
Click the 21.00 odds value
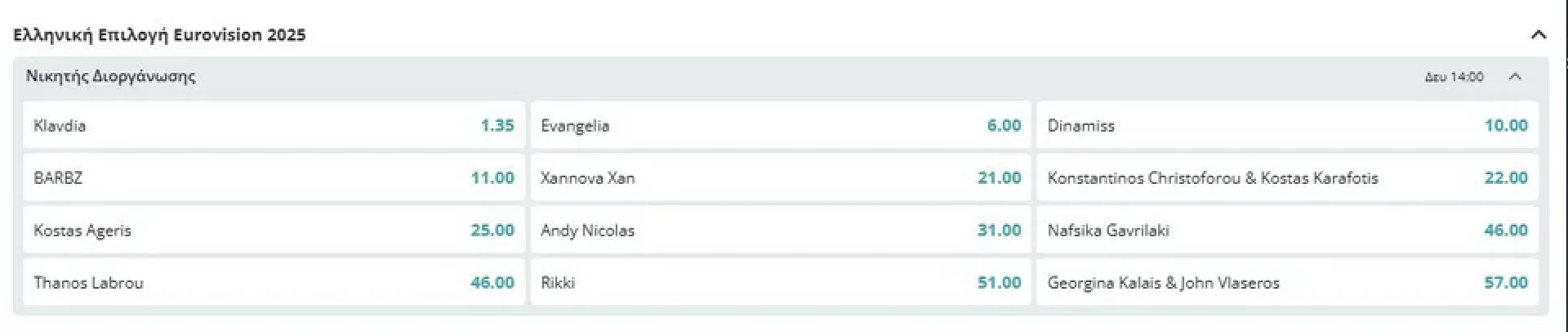(999, 177)
